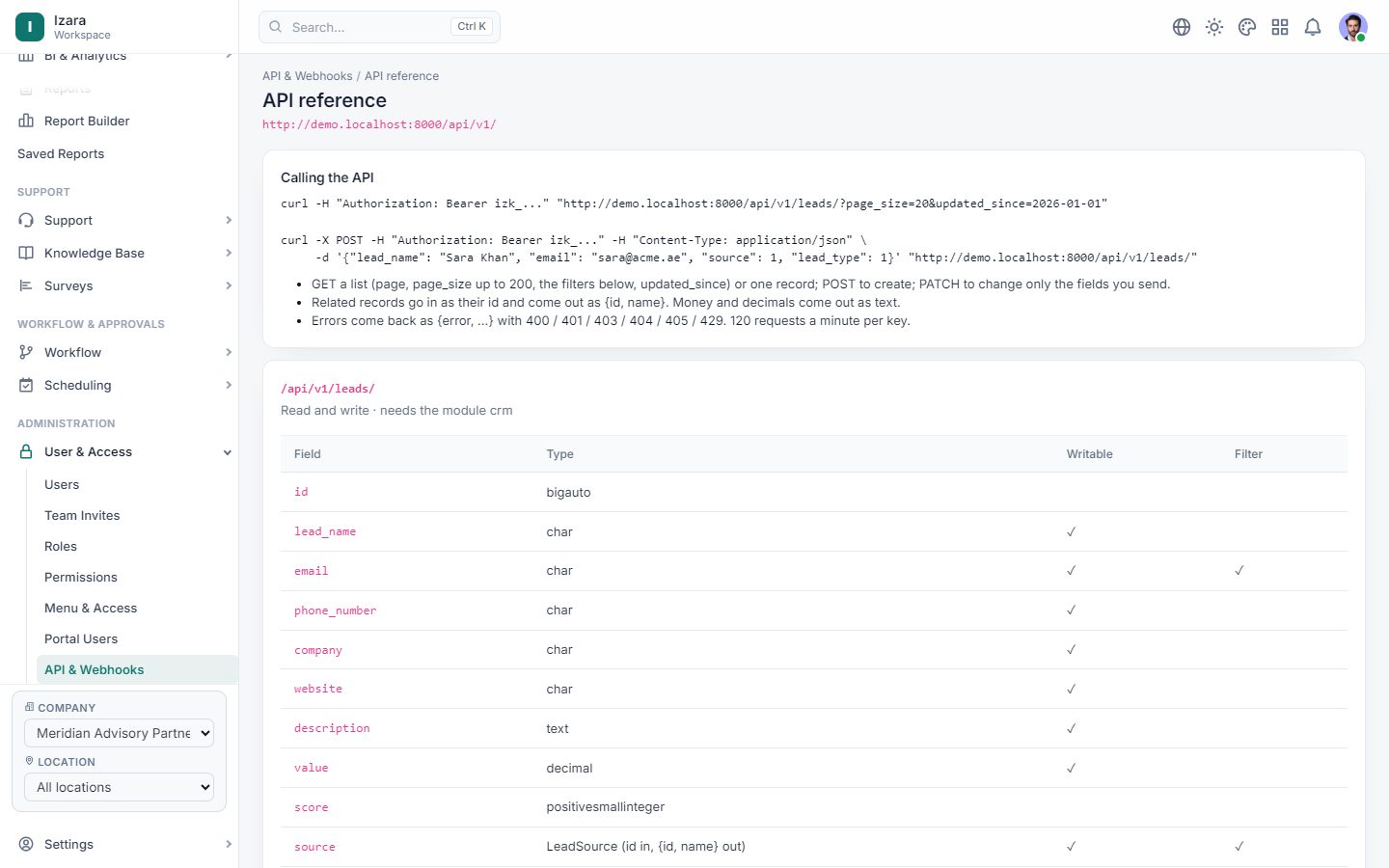Viewport: 1389px width, 868px height.
Task: Expand the Settings submenu chevron
Action: 229,844
